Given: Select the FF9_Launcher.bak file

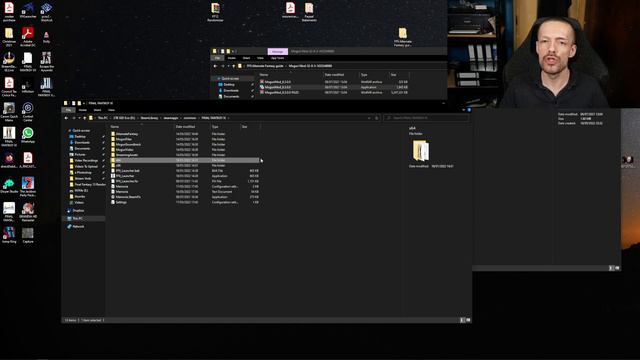Looking at the screenshot, I should [127, 171].
